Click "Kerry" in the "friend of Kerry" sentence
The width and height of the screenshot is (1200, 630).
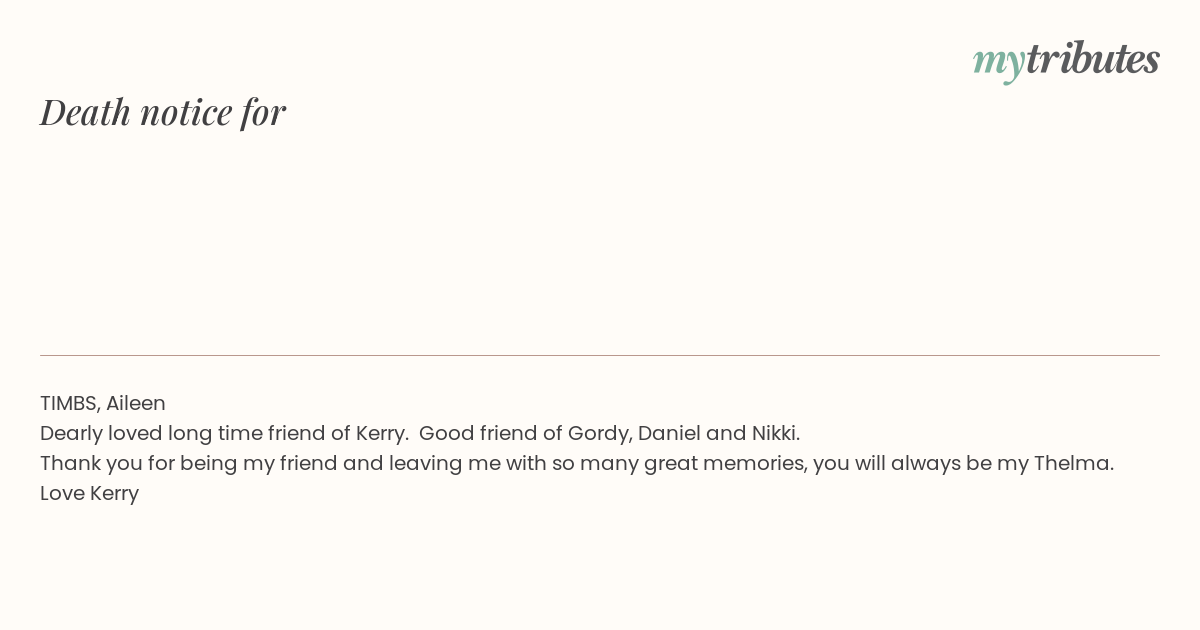coord(381,433)
